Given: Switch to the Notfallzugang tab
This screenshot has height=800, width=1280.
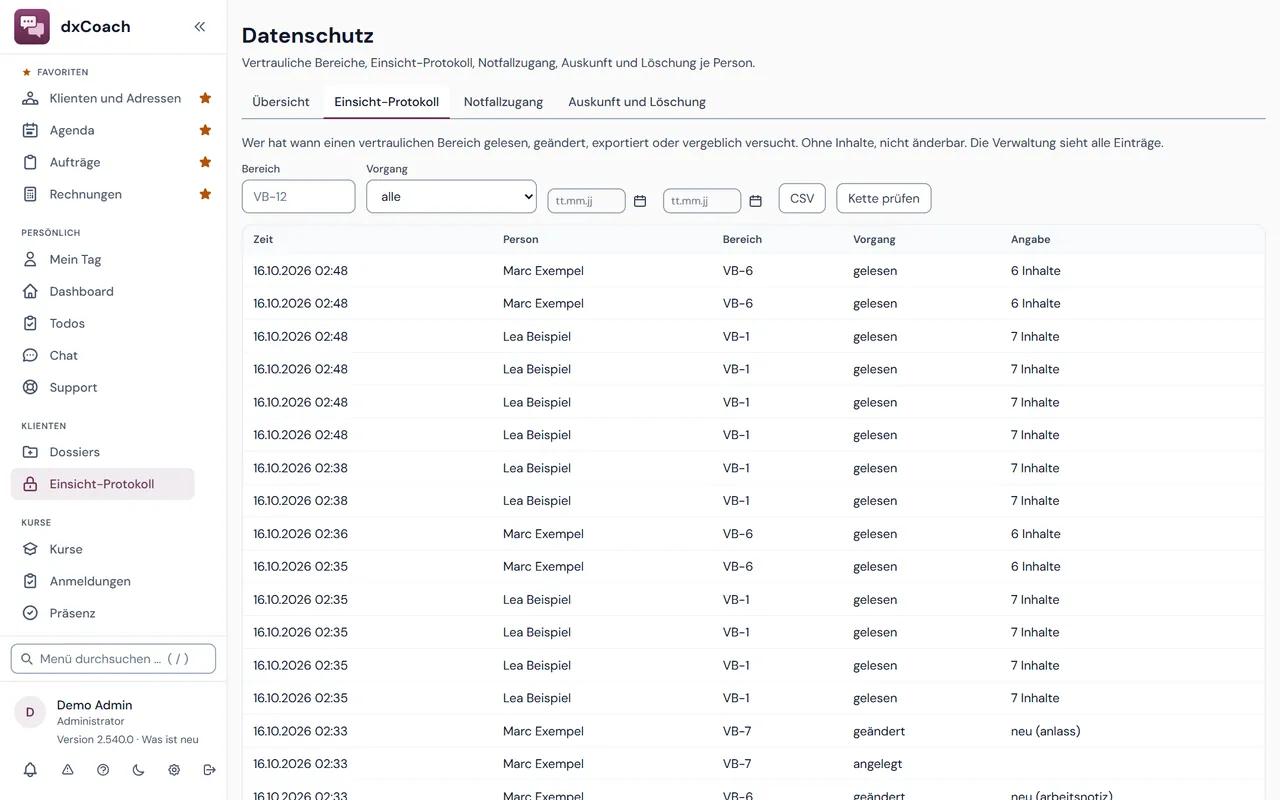Looking at the screenshot, I should (x=503, y=102).
